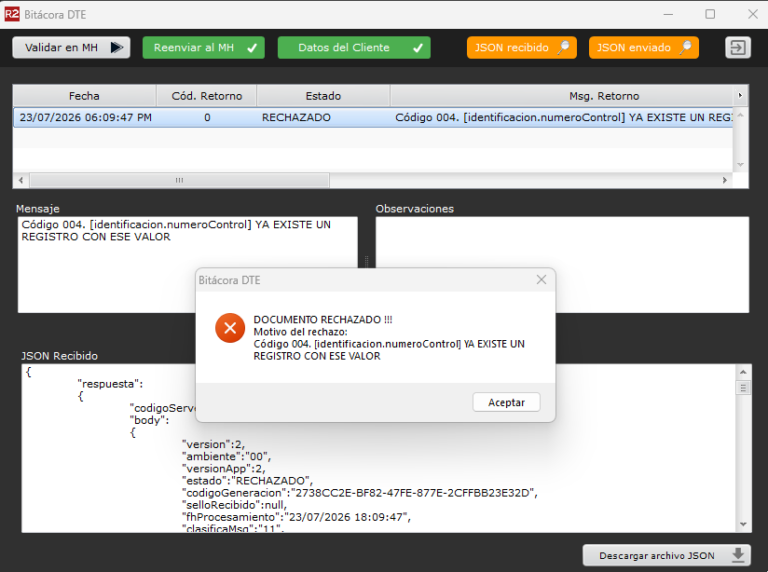This screenshot has height=572, width=768.
Task: Click inside the Observaciones text box
Action: [x=562, y=264]
